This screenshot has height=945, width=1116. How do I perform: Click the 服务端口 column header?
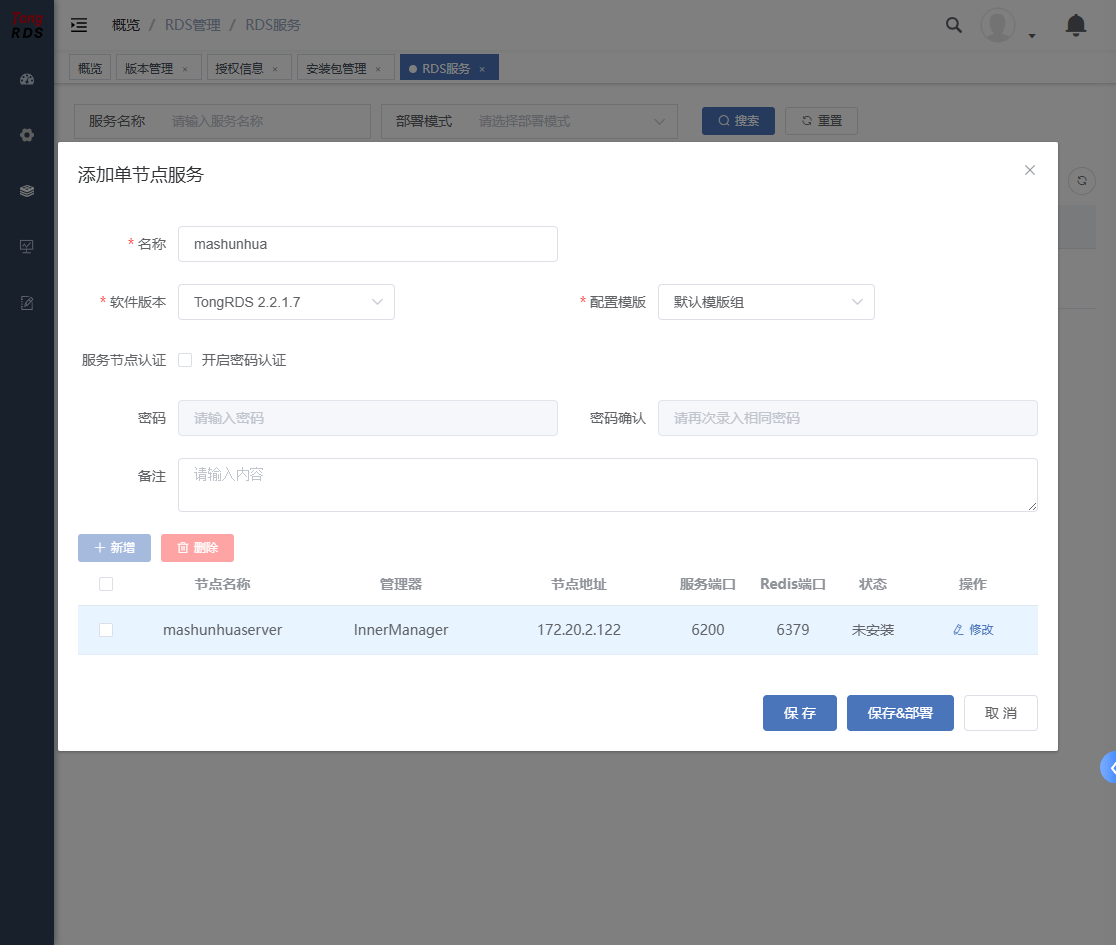click(x=707, y=584)
